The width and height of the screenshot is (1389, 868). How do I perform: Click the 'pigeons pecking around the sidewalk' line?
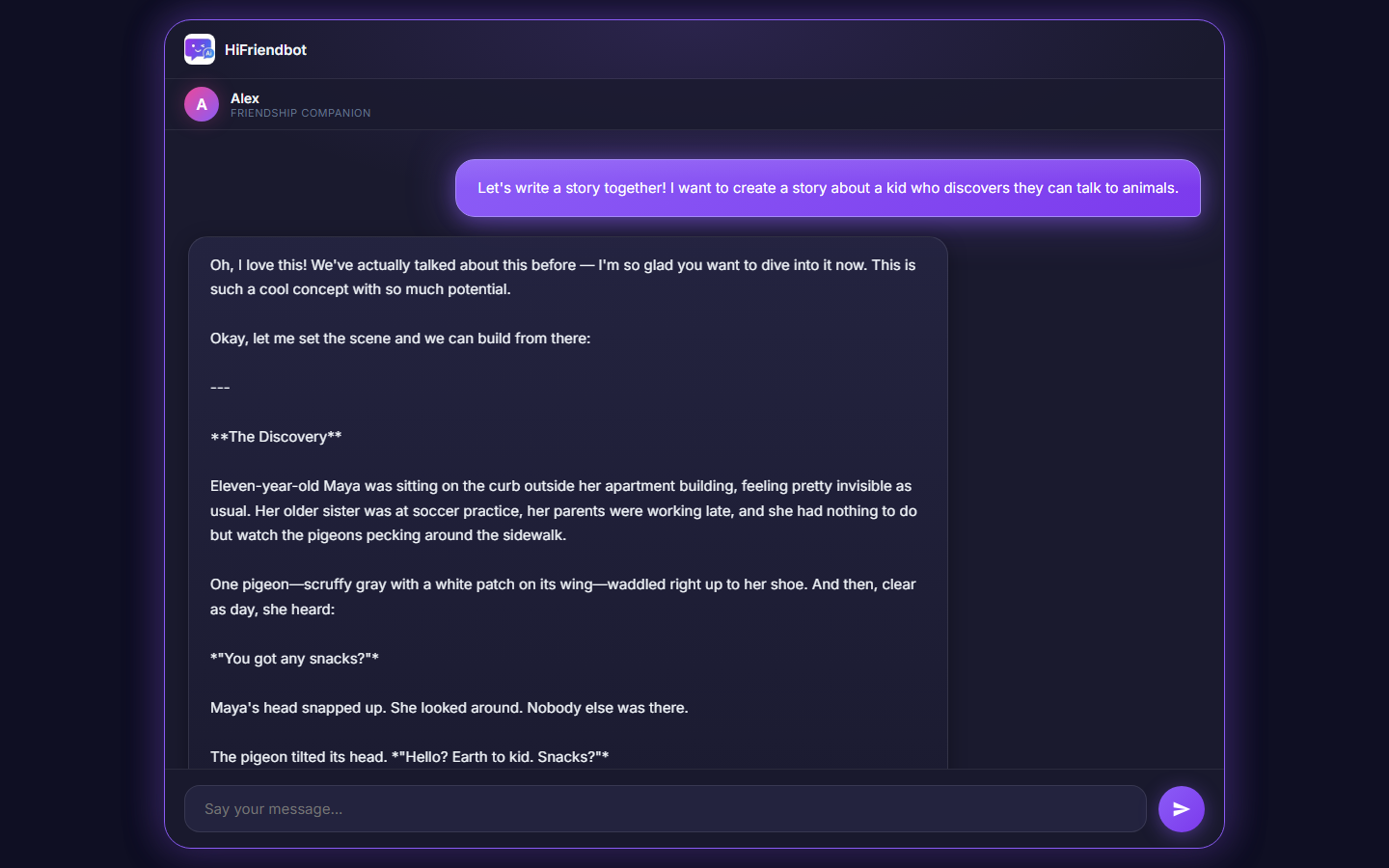(389, 535)
